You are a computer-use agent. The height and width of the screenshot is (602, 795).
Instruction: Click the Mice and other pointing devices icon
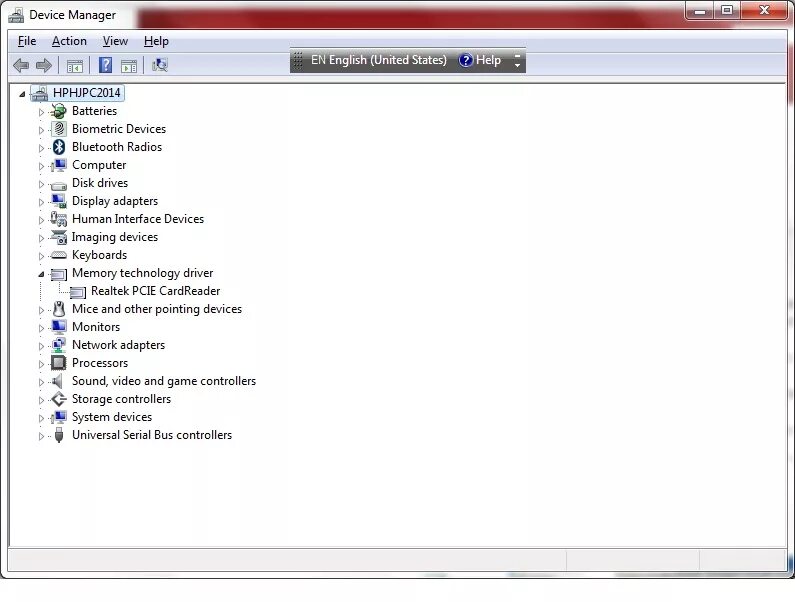coord(59,308)
